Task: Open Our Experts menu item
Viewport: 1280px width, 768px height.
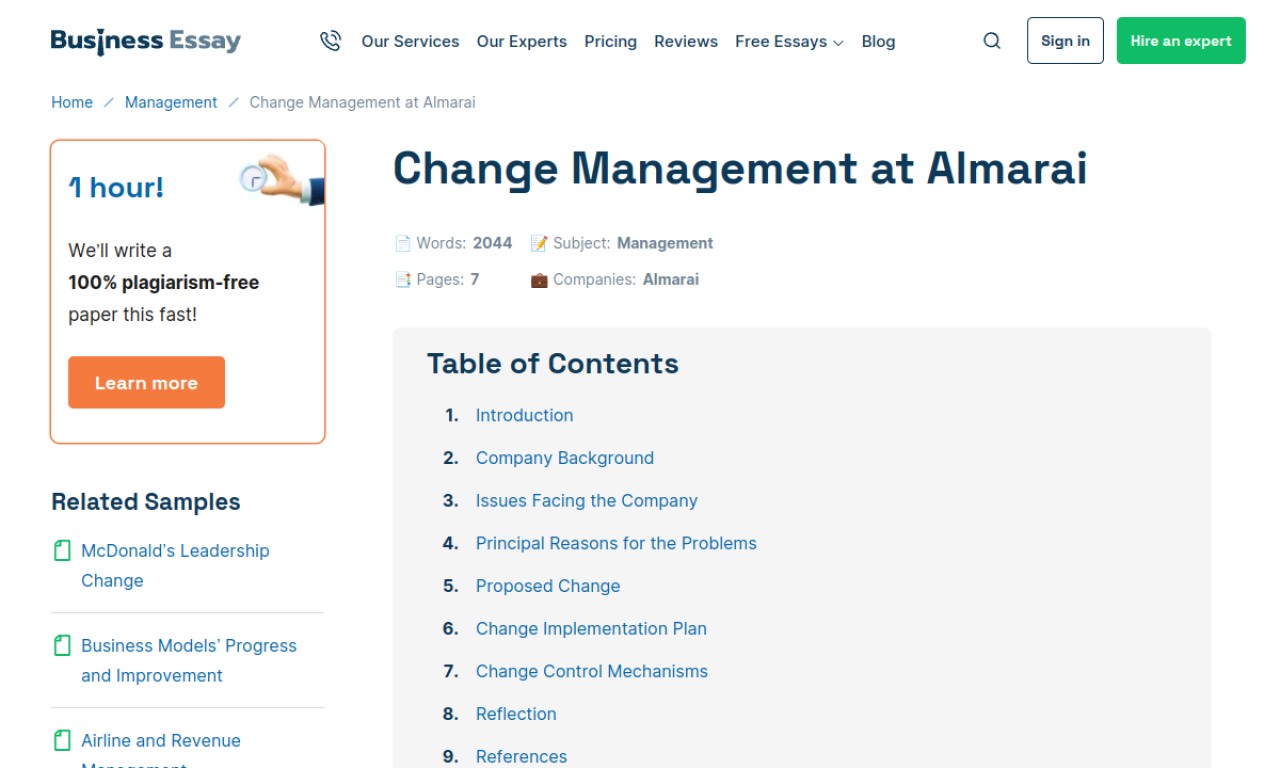Action: point(522,41)
